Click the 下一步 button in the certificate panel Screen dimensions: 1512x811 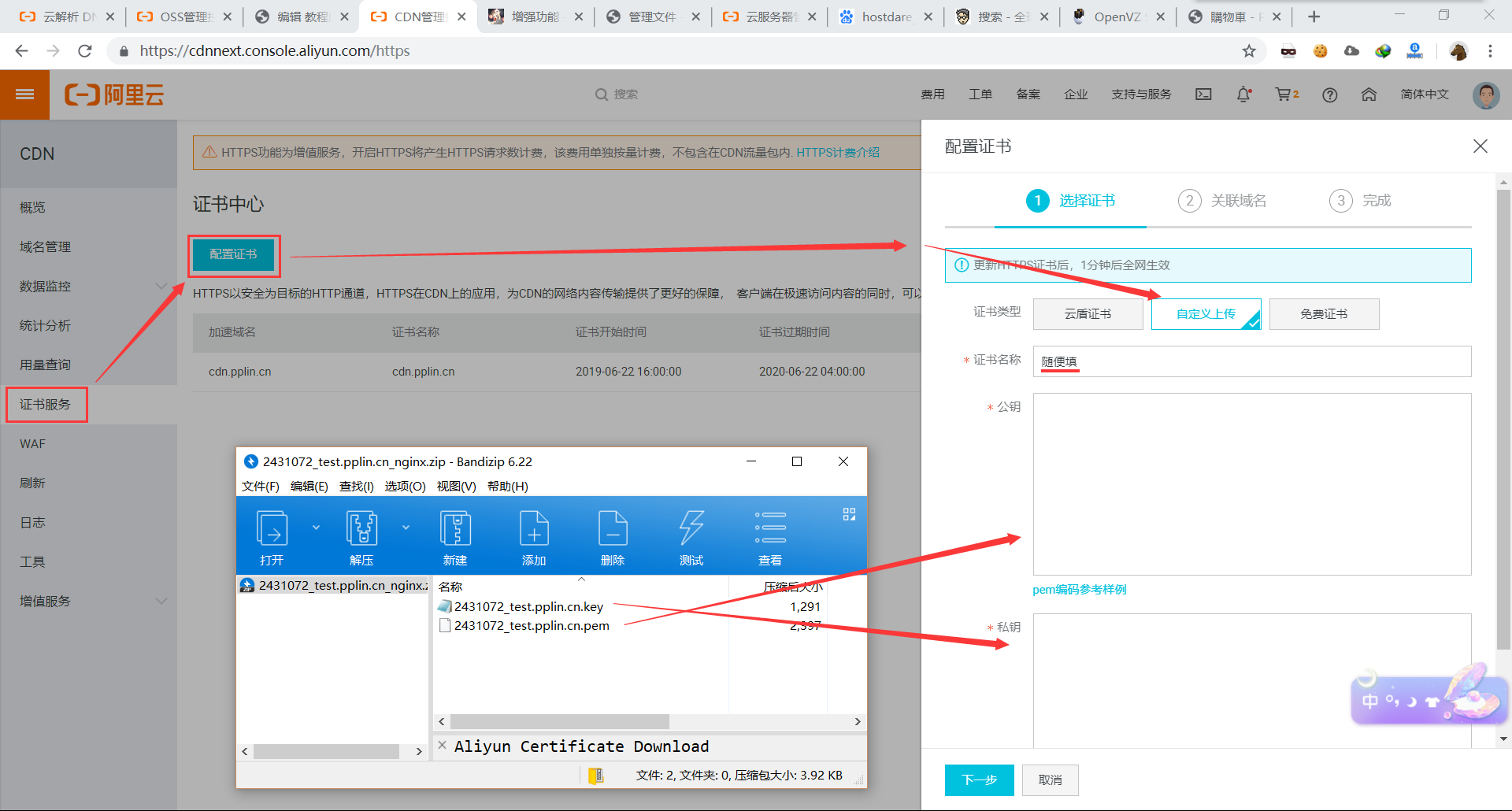pyautogui.click(x=979, y=780)
